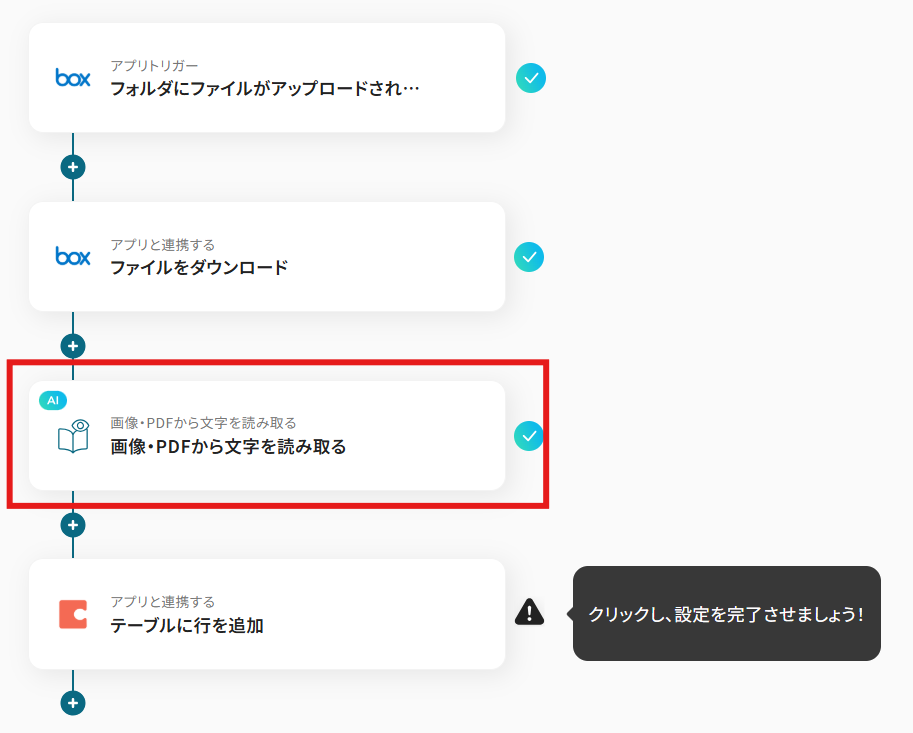
Task: Click the orange Coda icon on the add-row card
Action: (73, 614)
